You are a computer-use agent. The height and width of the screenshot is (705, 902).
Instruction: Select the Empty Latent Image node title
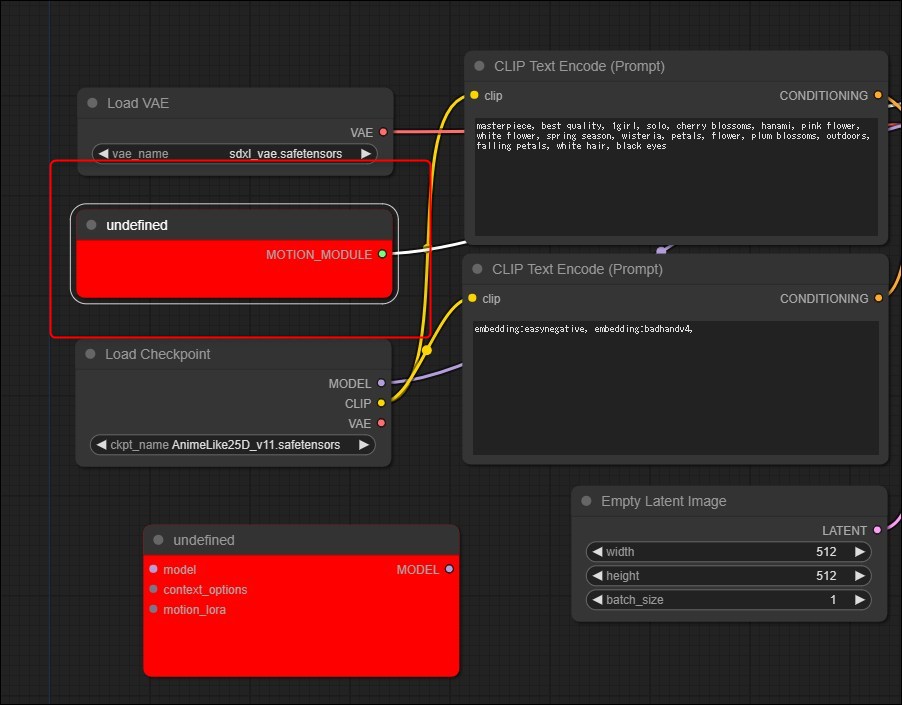(x=663, y=501)
